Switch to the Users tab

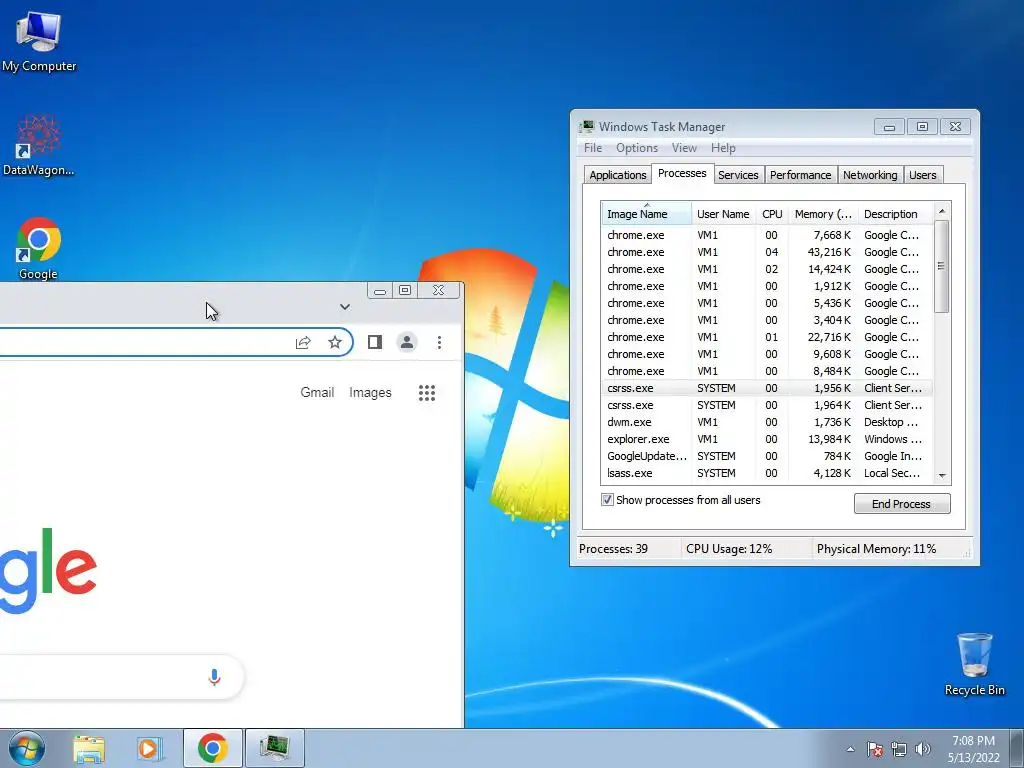[923, 175]
